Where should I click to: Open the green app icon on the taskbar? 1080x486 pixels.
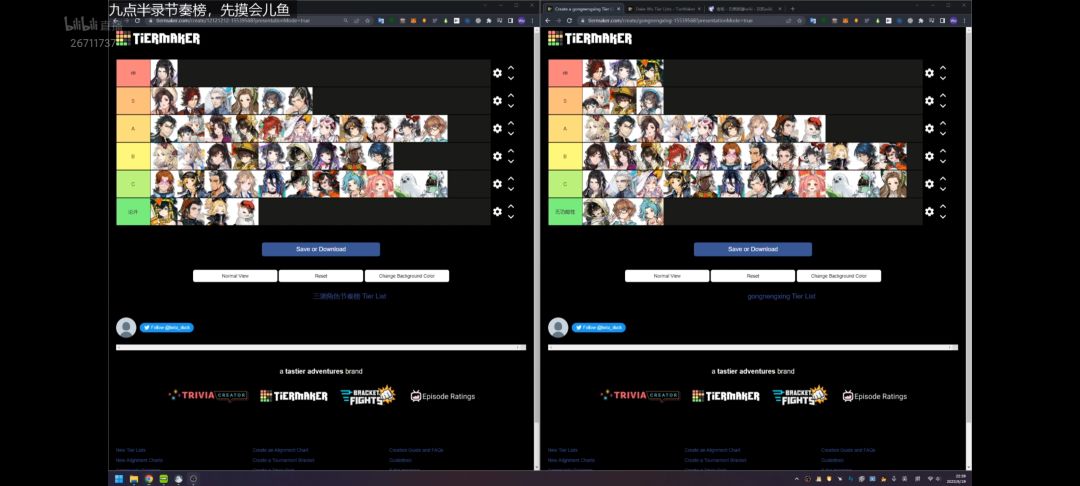(164, 478)
